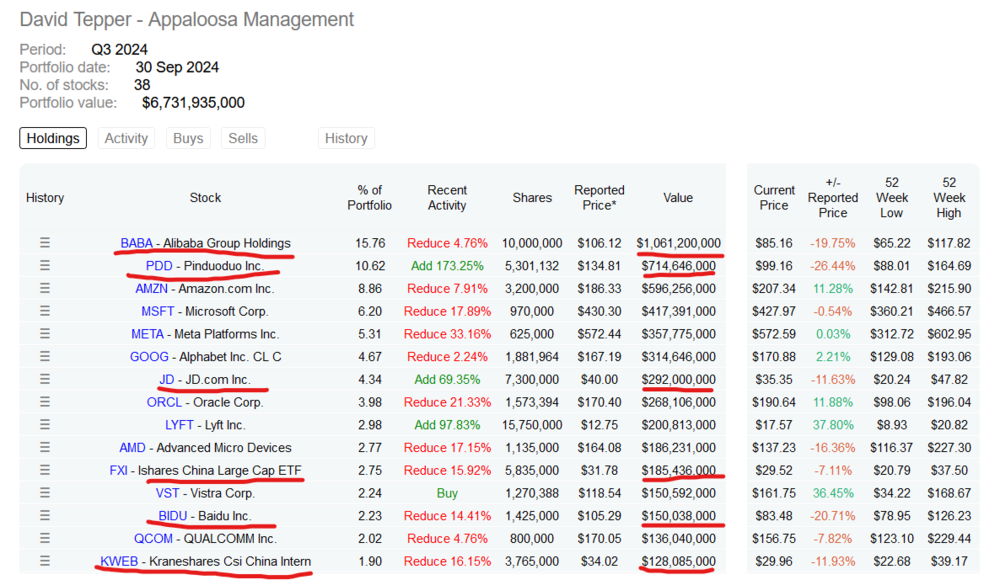The width and height of the screenshot is (1000, 580).
Task: Open the FXI ticker link
Action: click(x=119, y=470)
